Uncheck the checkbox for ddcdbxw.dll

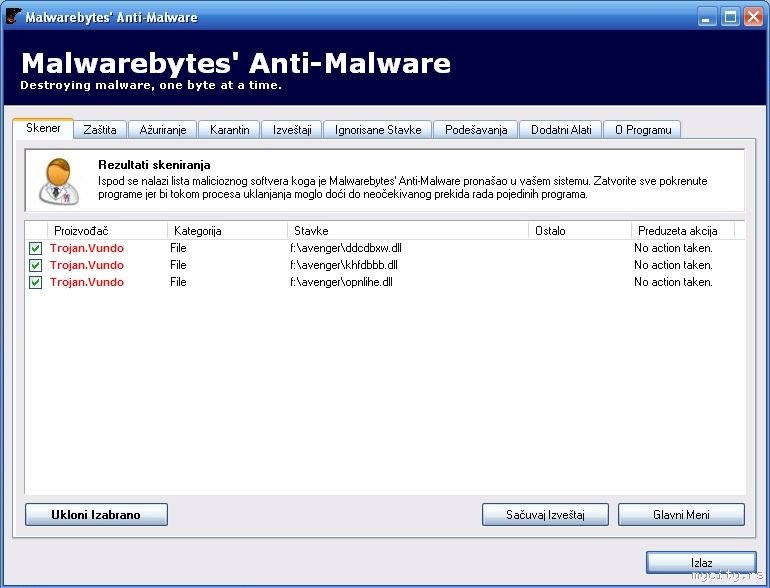35,248
